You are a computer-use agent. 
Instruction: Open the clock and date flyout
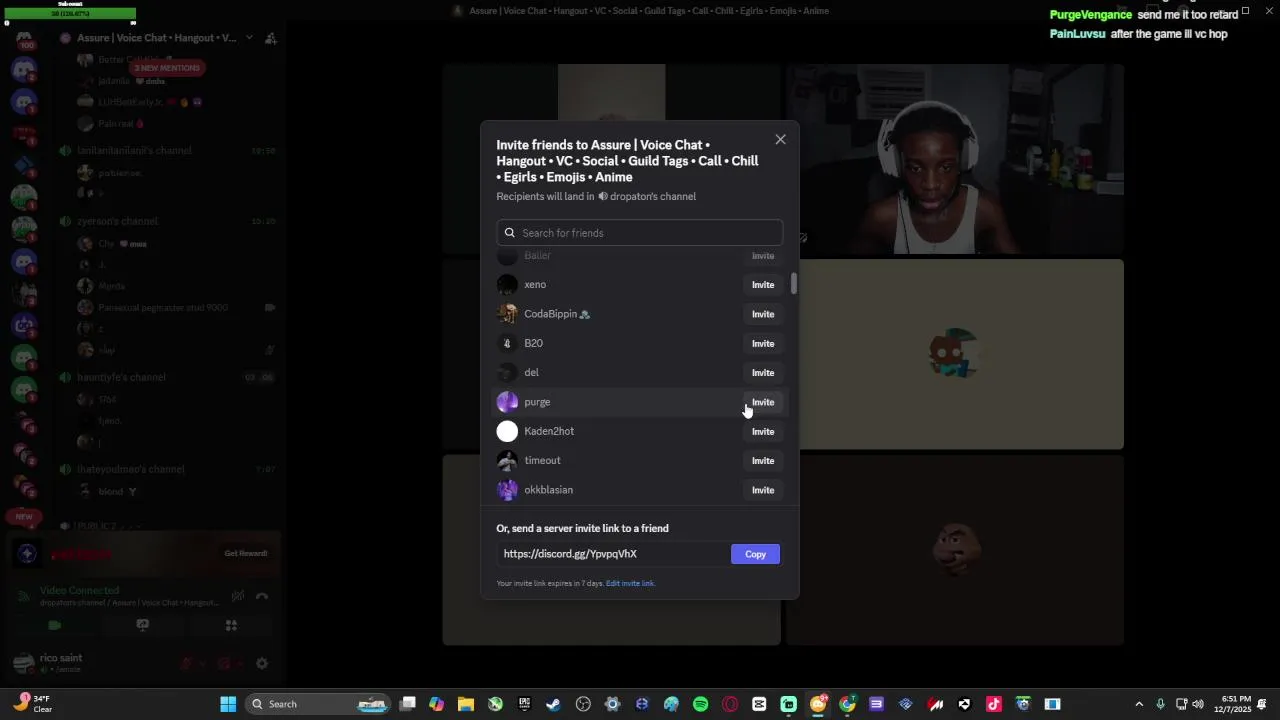[1232, 704]
